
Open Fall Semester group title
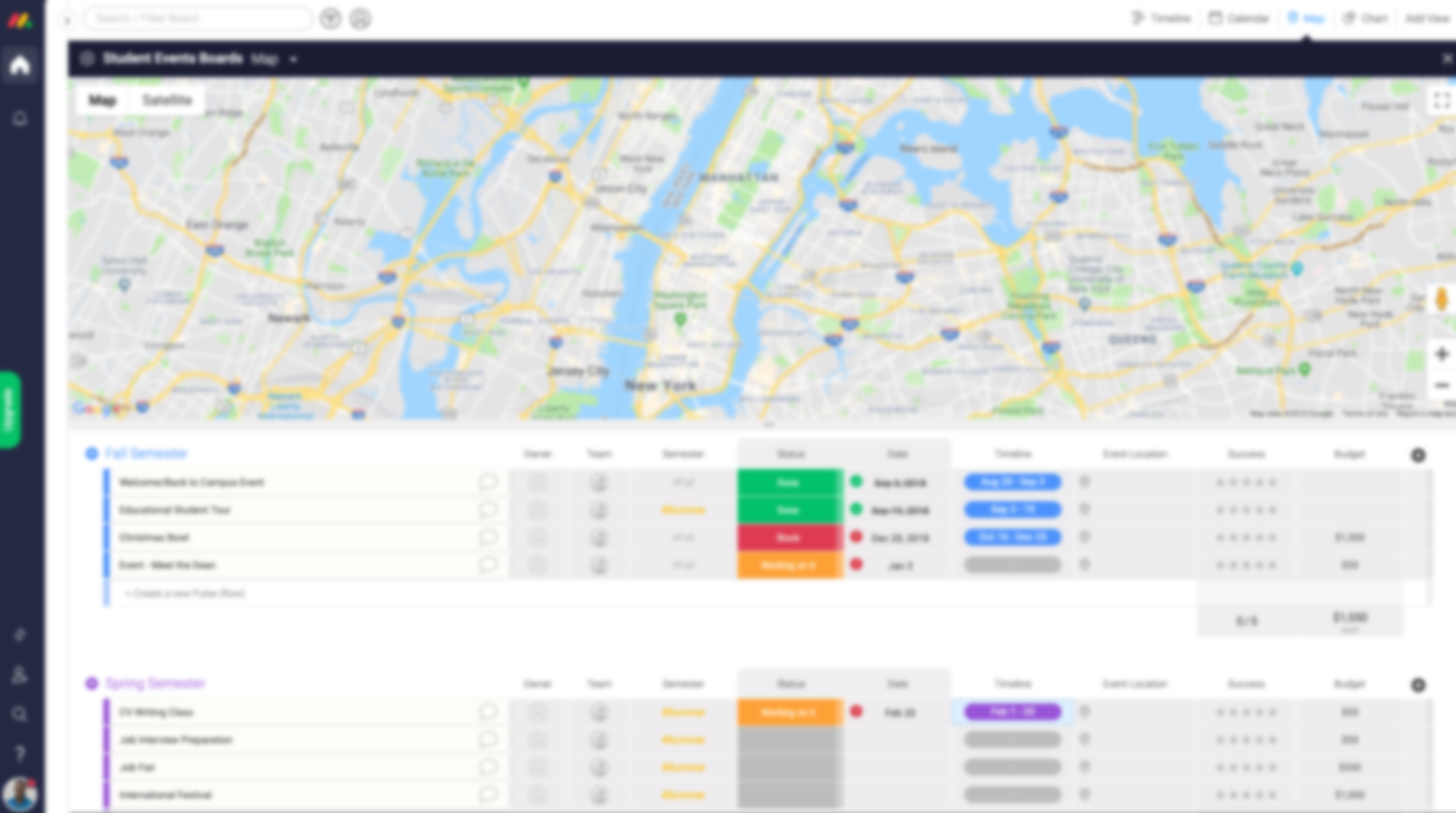click(x=146, y=454)
